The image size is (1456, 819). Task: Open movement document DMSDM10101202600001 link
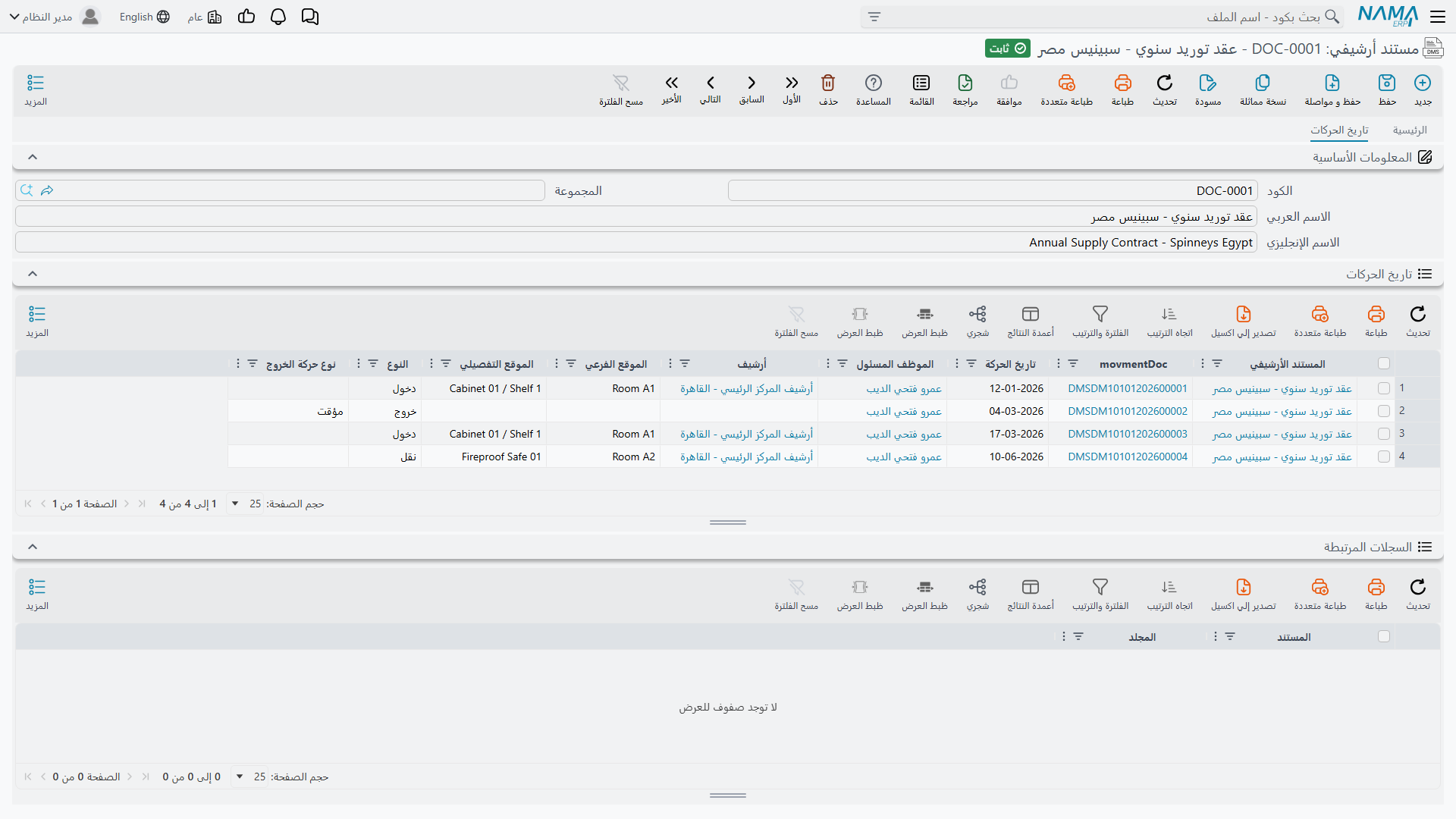pyautogui.click(x=1128, y=388)
